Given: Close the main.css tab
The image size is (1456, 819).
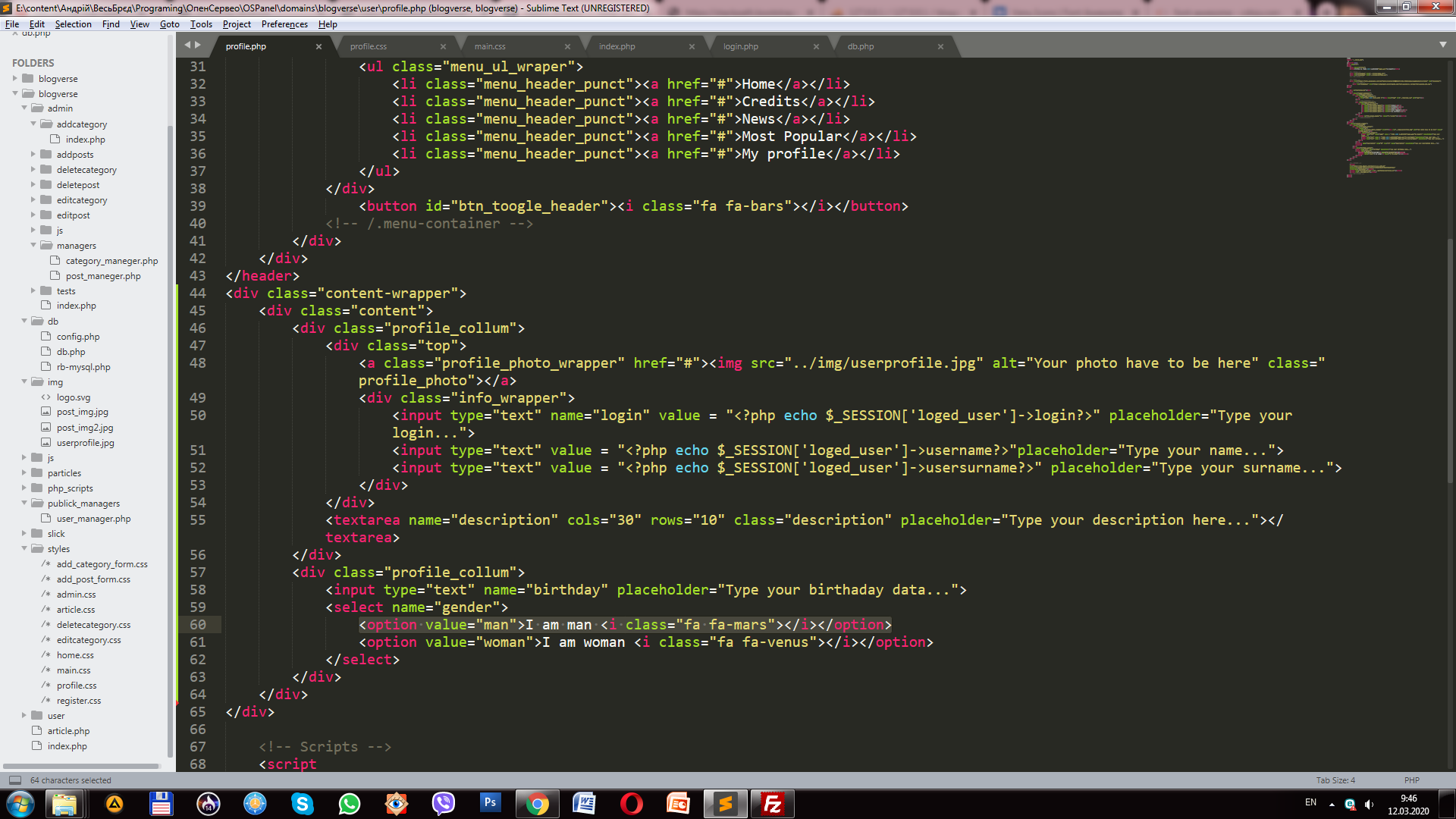Looking at the screenshot, I should tap(567, 46).
